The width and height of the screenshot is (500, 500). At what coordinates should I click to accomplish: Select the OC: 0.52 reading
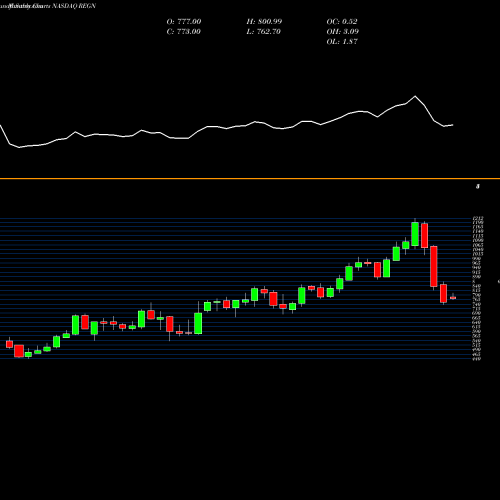[x=342, y=21]
